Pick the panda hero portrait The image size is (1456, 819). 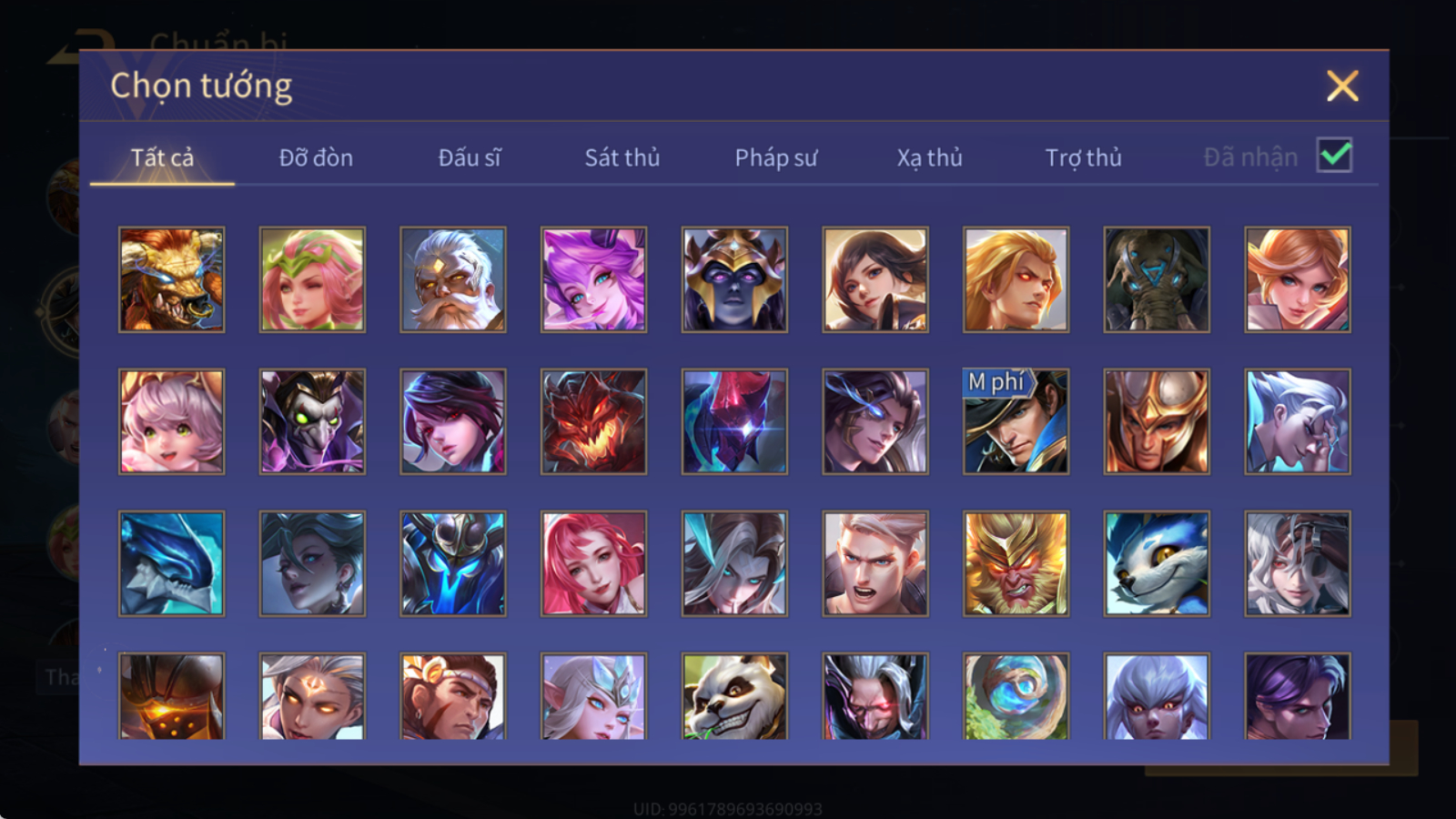(734, 696)
